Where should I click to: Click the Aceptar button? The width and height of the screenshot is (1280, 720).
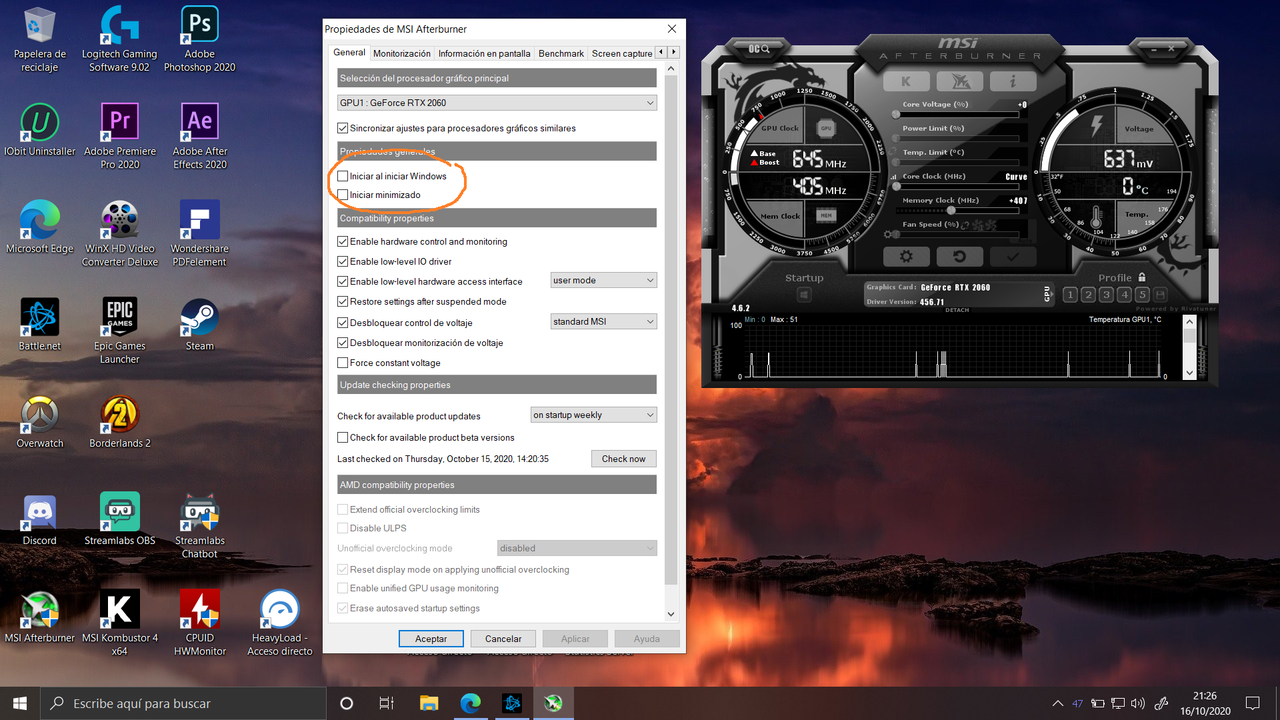[x=431, y=638]
